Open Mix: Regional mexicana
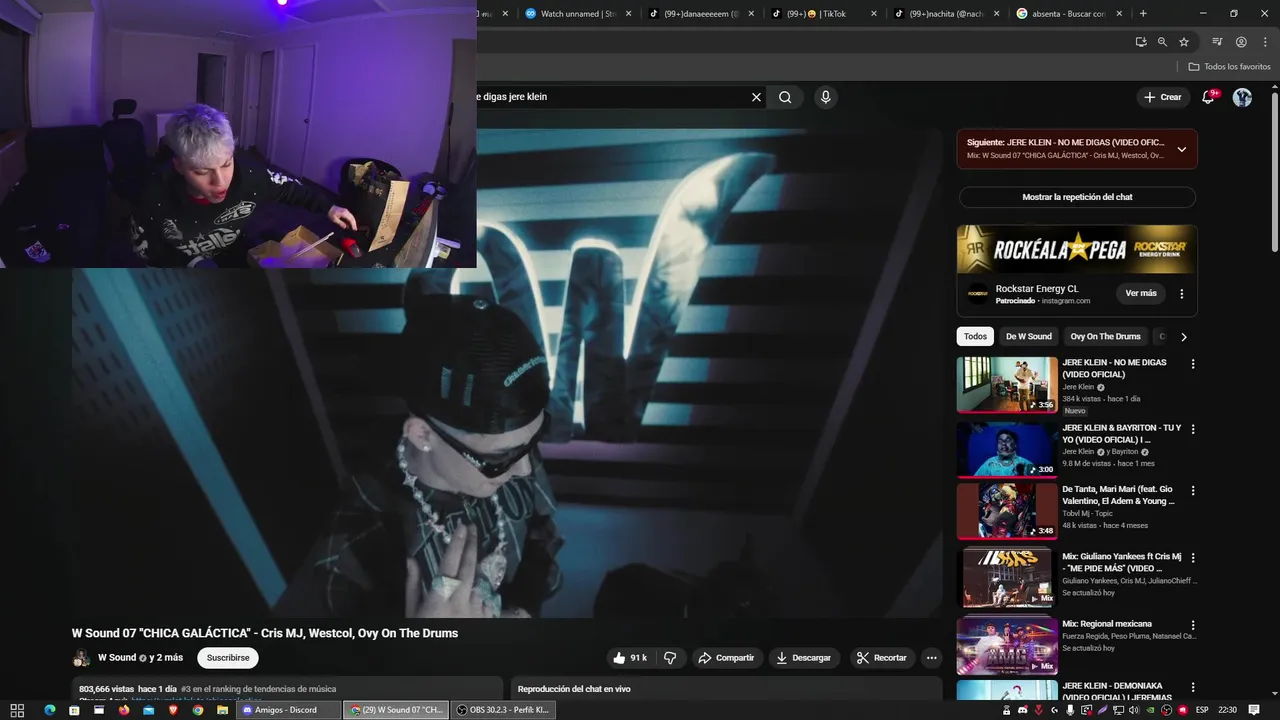 pos(1007,645)
